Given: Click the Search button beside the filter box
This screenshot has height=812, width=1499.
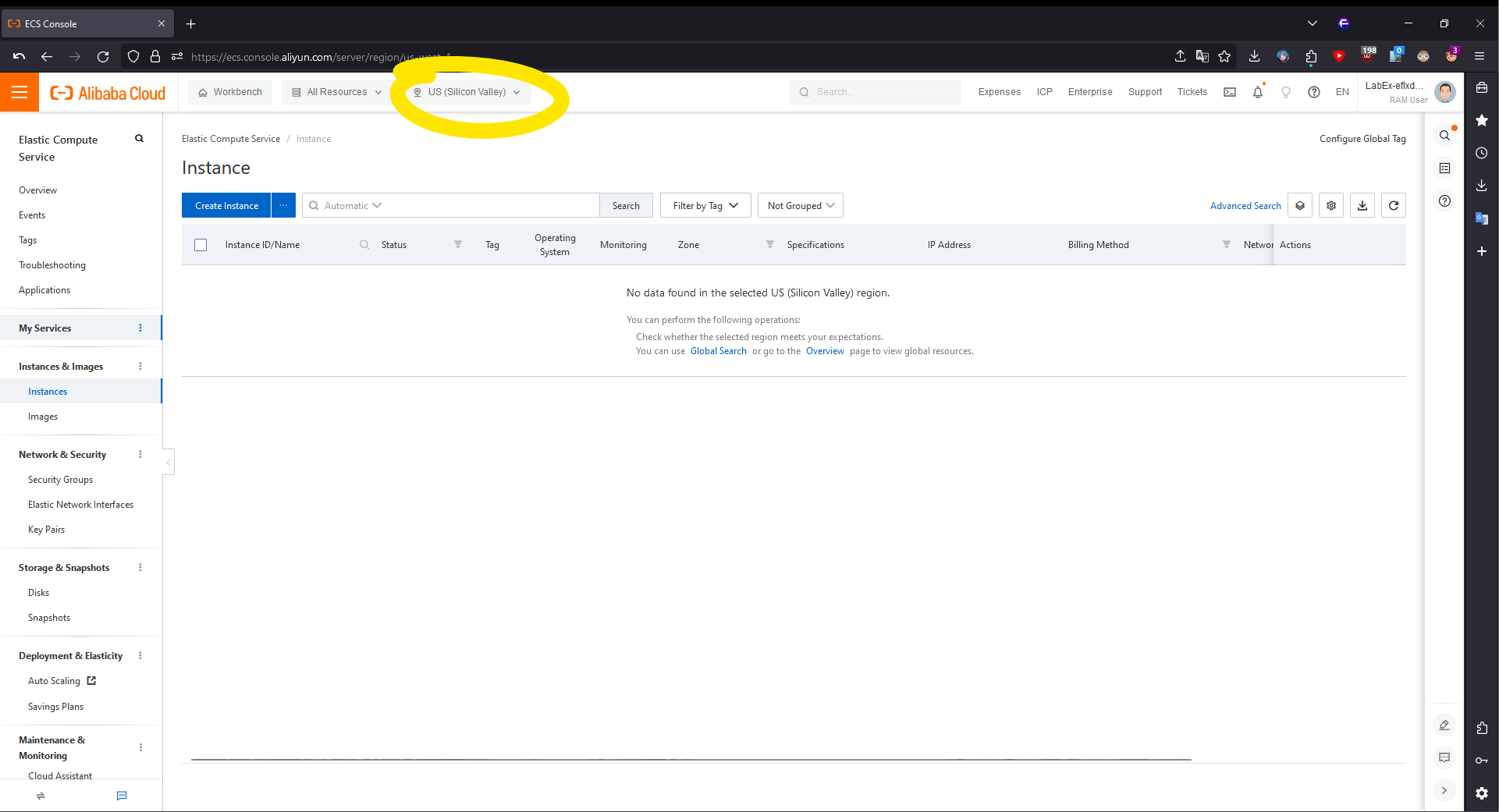Looking at the screenshot, I should [x=626, y=206].
